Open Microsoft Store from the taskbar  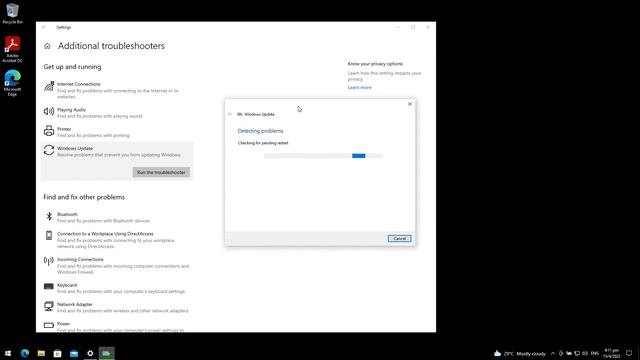click(x=58, y=353)
